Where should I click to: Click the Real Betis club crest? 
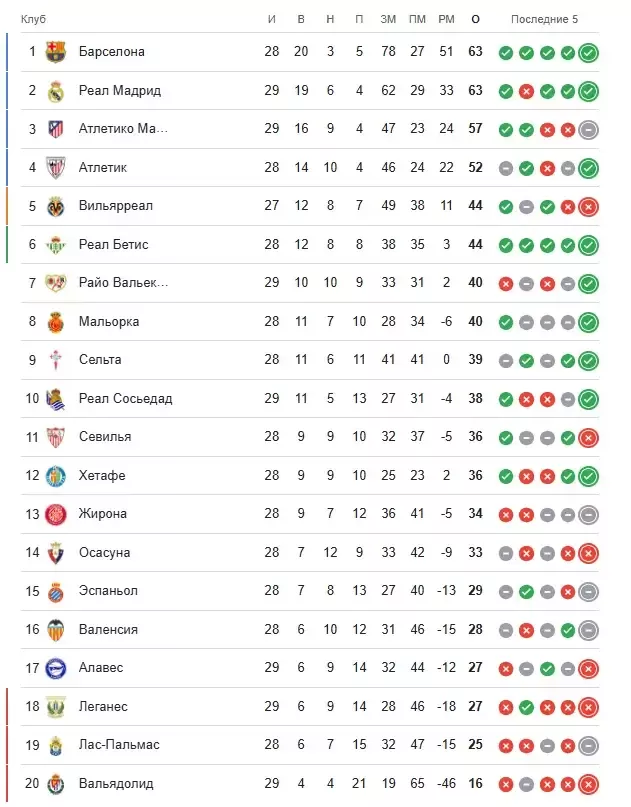[x=56, y=245]
